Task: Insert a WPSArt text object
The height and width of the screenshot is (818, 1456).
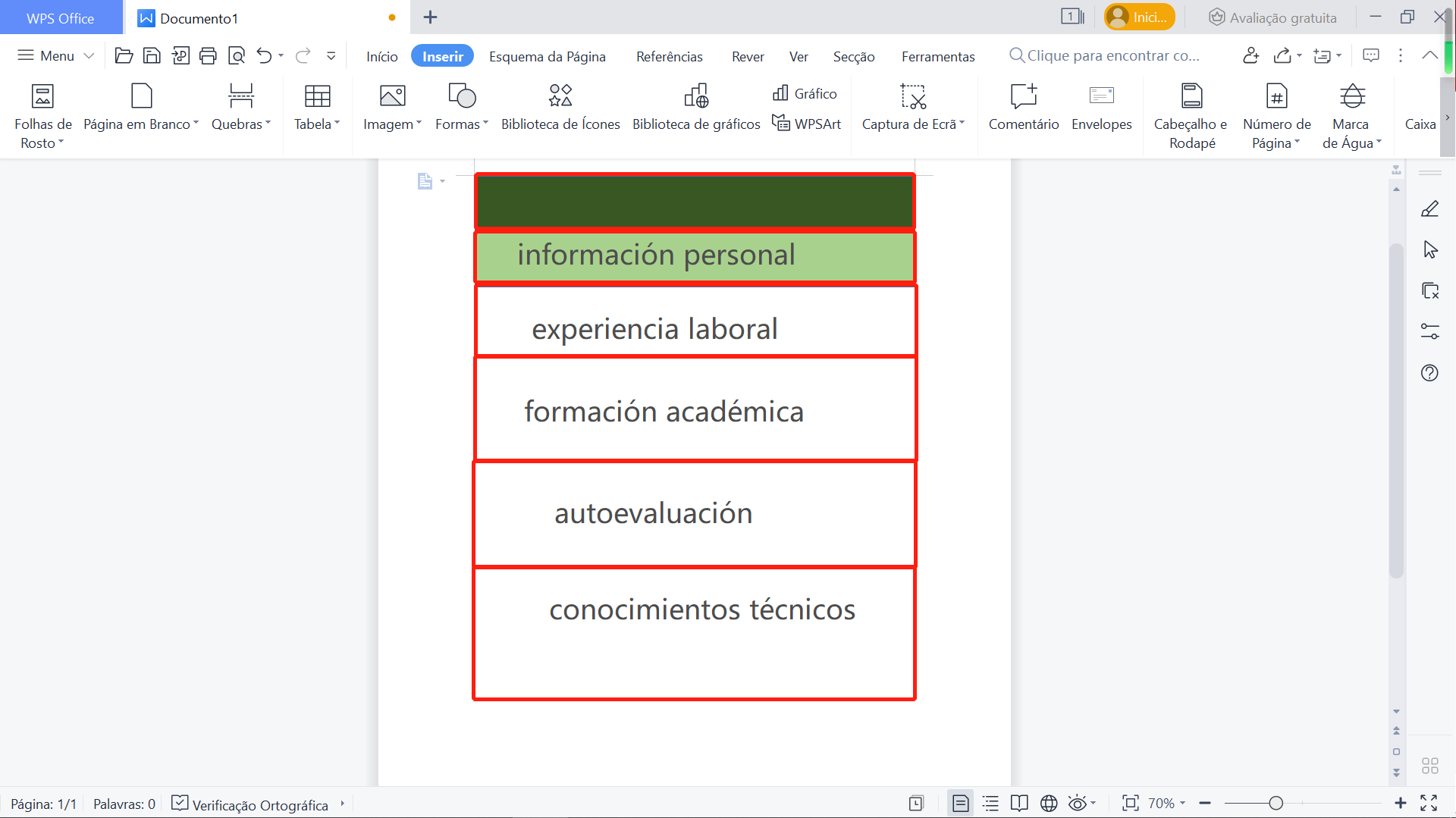Action: click(x=806, y=124)
